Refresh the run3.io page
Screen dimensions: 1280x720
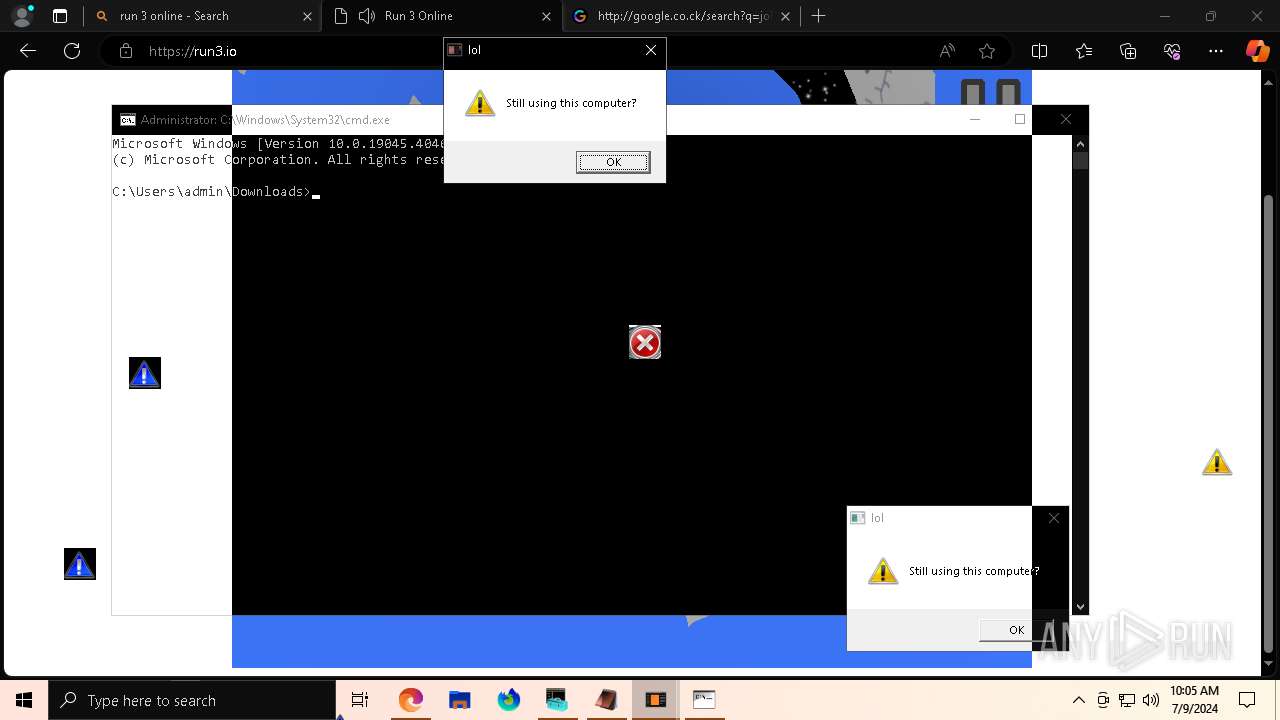pos(72,51)
